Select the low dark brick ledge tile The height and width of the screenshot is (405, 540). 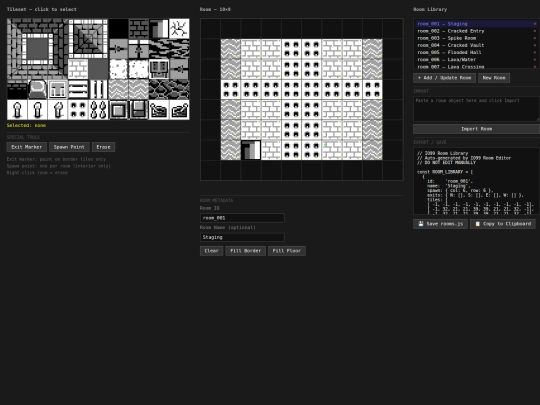coord(17,89)
